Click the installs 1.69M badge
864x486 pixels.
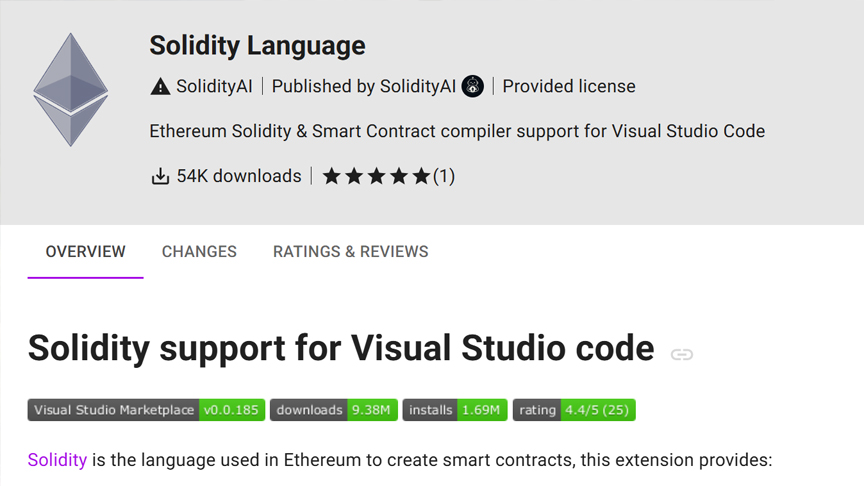pos(455,410)
